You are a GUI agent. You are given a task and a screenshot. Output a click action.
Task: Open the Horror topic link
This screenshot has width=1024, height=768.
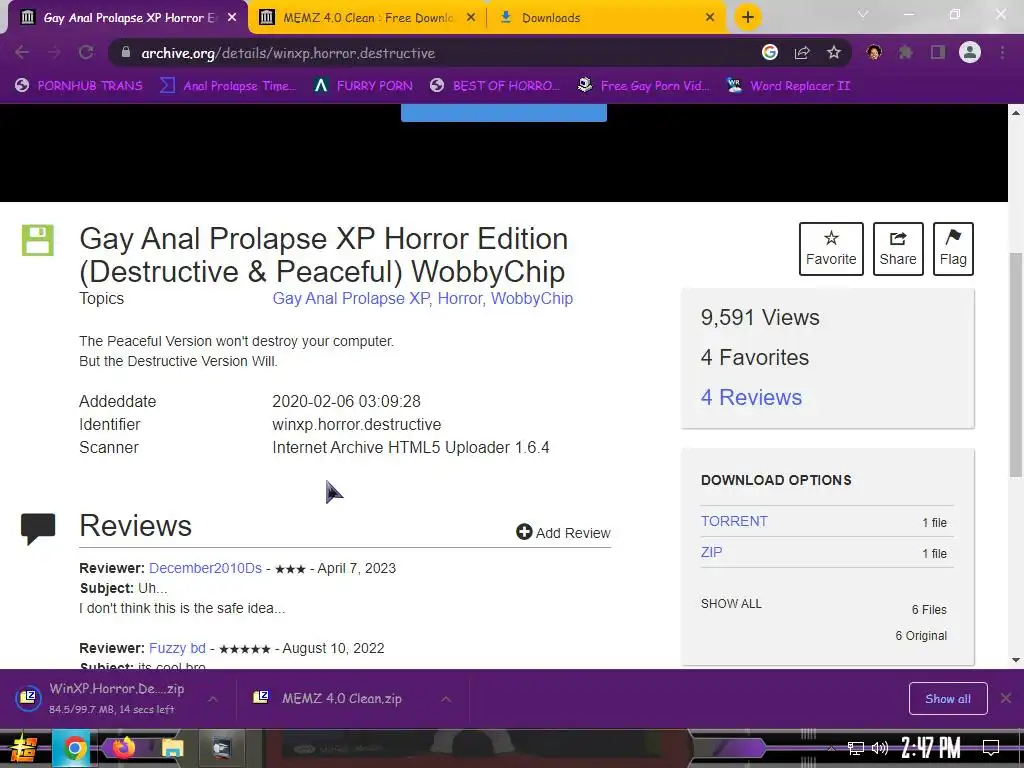tap(460, 298)
